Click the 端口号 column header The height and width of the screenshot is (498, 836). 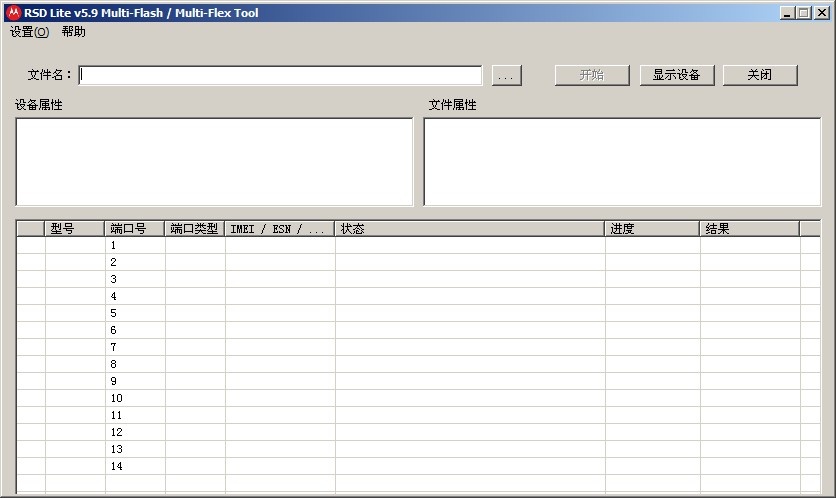pyautogui.click(x=134, y=229)
